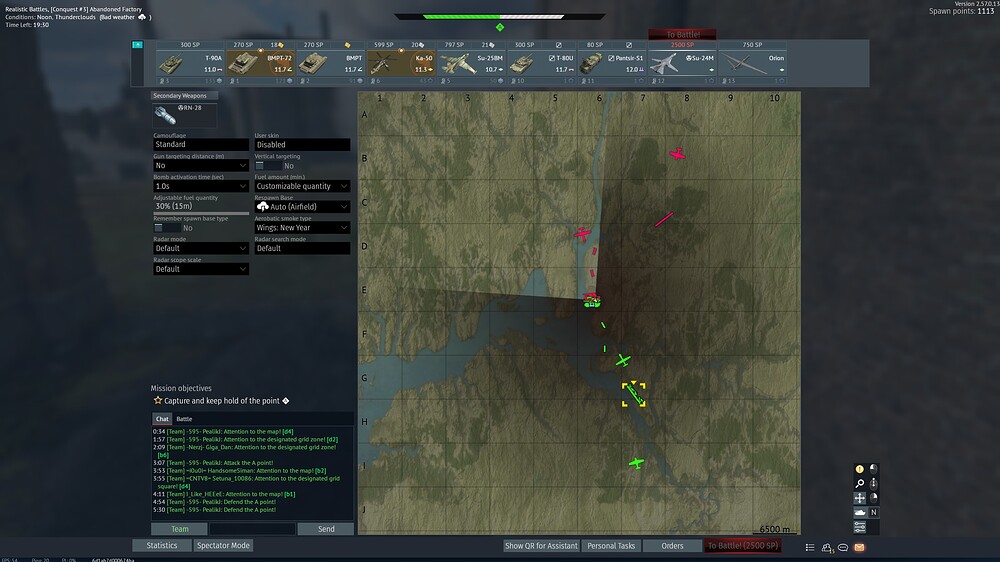
Task: Choose the Pantsir-S1 vehicle card
Action: coord(612,63)
